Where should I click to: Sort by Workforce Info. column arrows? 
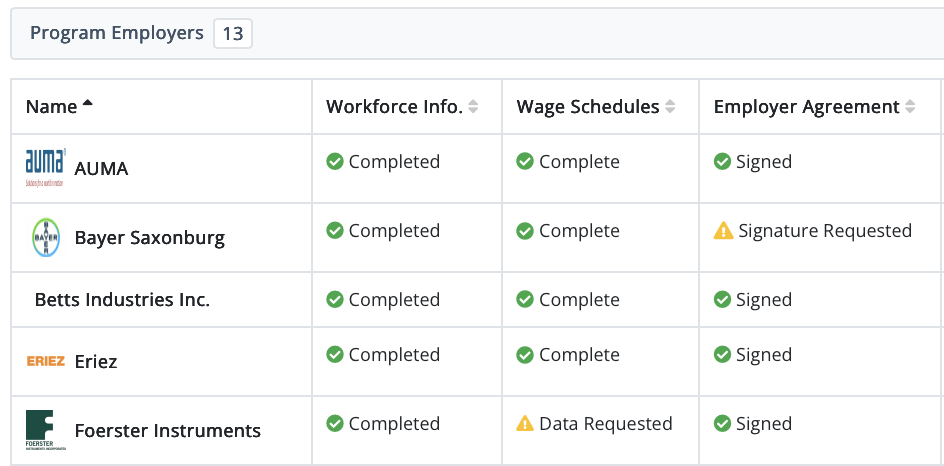tap(473, 107)
